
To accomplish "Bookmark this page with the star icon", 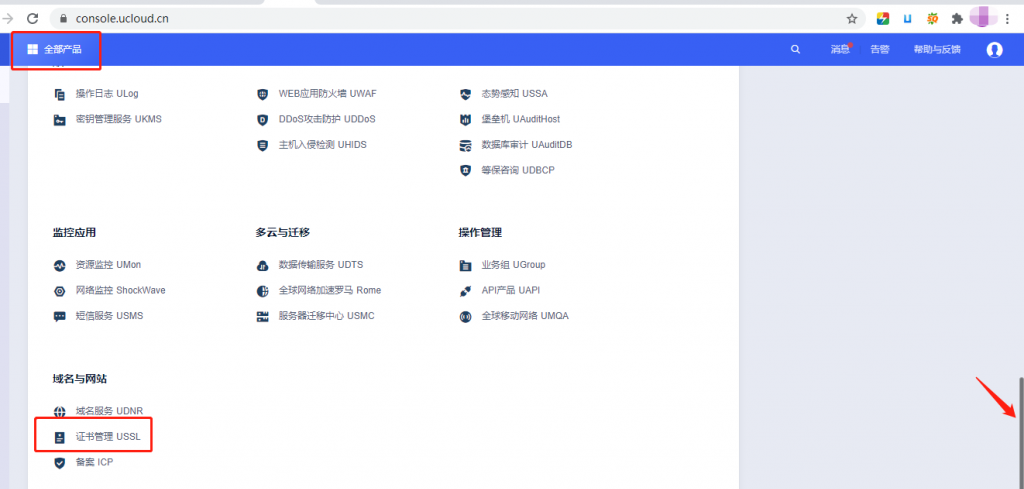I will coord(852,19).
